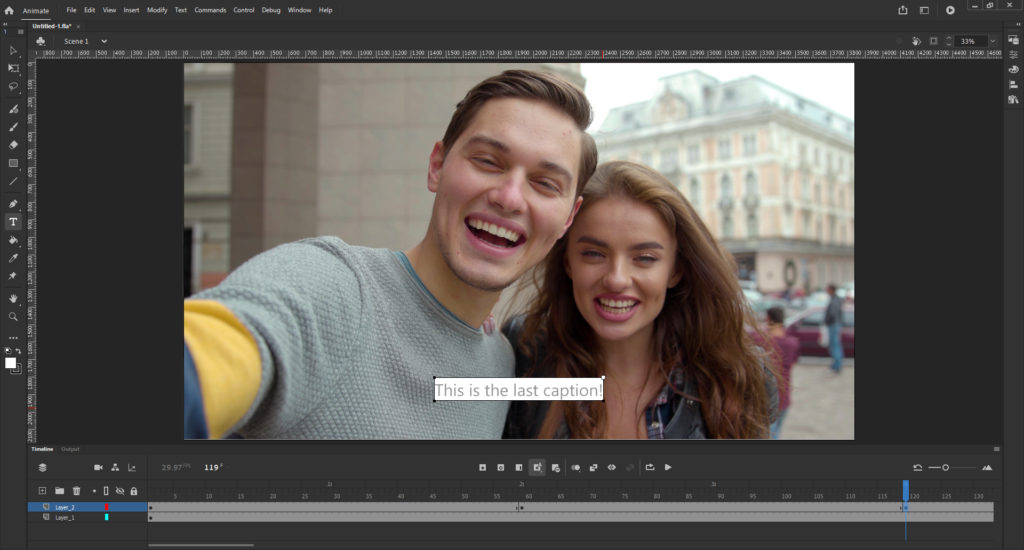Open the Modify menu
Viewport: 1024px width, 550px height.
[x=157, y=10]
